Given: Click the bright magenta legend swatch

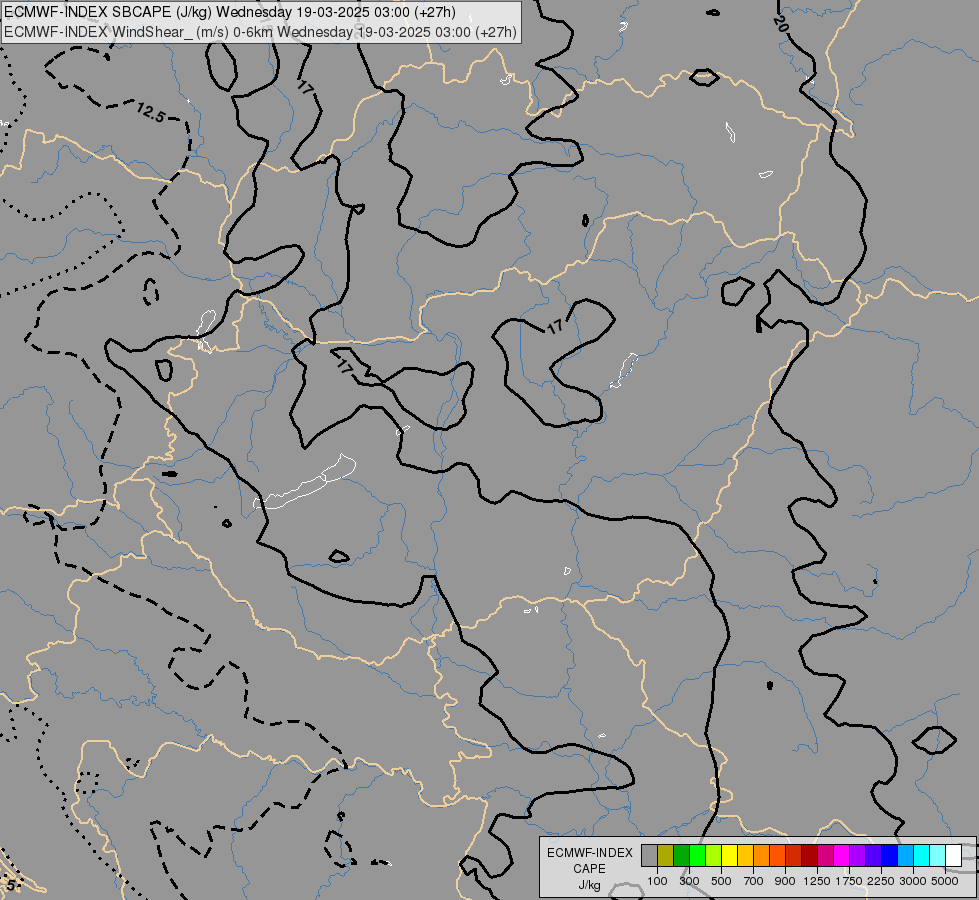Looking at the screenshot, I should 842,855.
